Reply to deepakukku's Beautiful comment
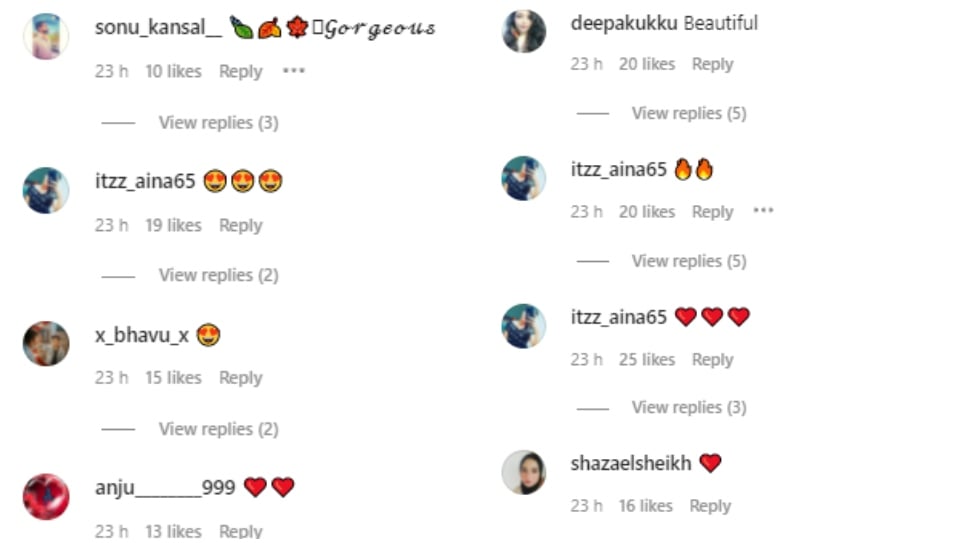Screen dimensions: 960x543 coord(712,64)
